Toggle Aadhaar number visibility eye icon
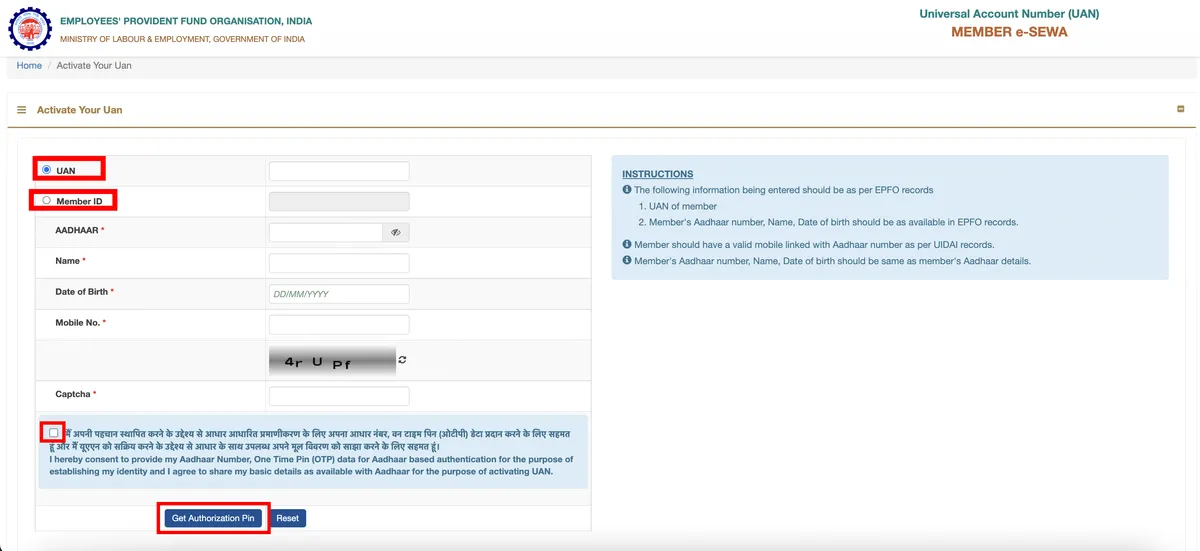1200x551 pixels. point(396,232)
